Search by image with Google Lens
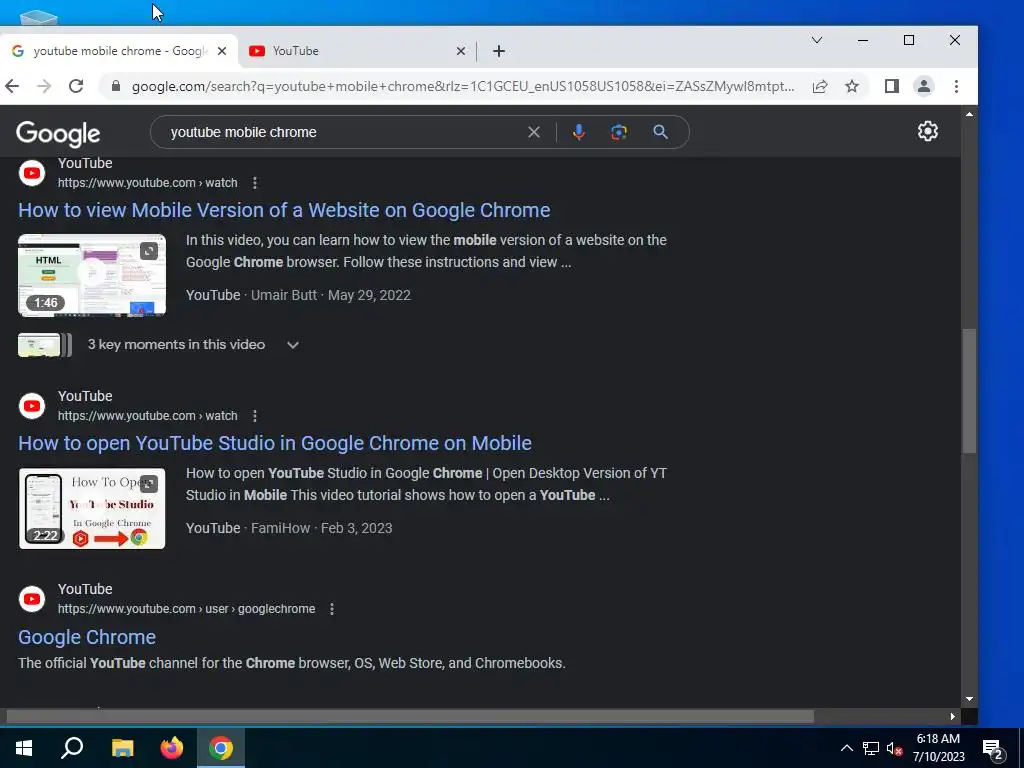 click(x=619, y=132)
